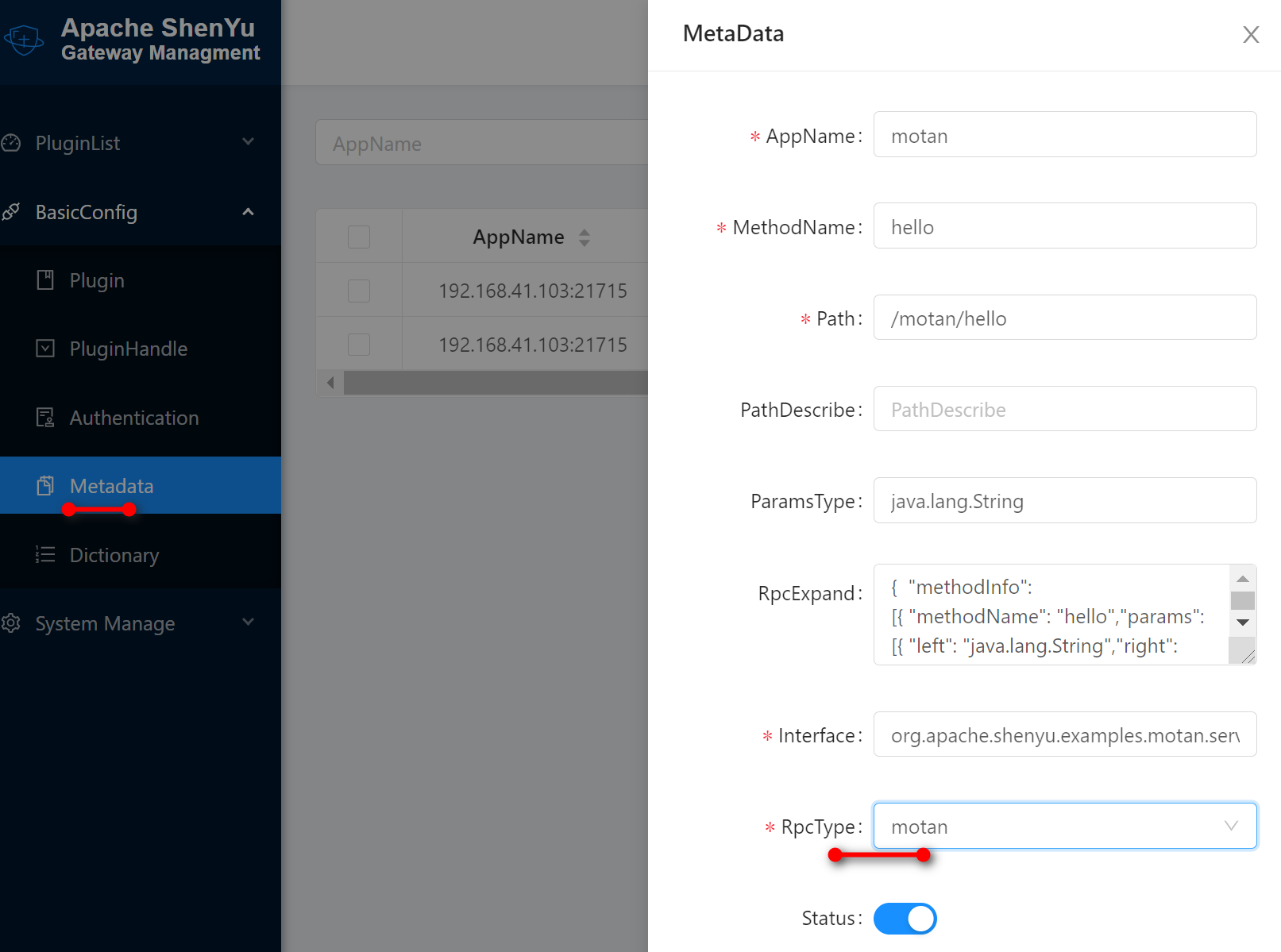Click the Metadata document icon
Image resolution: width=1281 pixels, height=952 pixels.
[x=46, y=485]
